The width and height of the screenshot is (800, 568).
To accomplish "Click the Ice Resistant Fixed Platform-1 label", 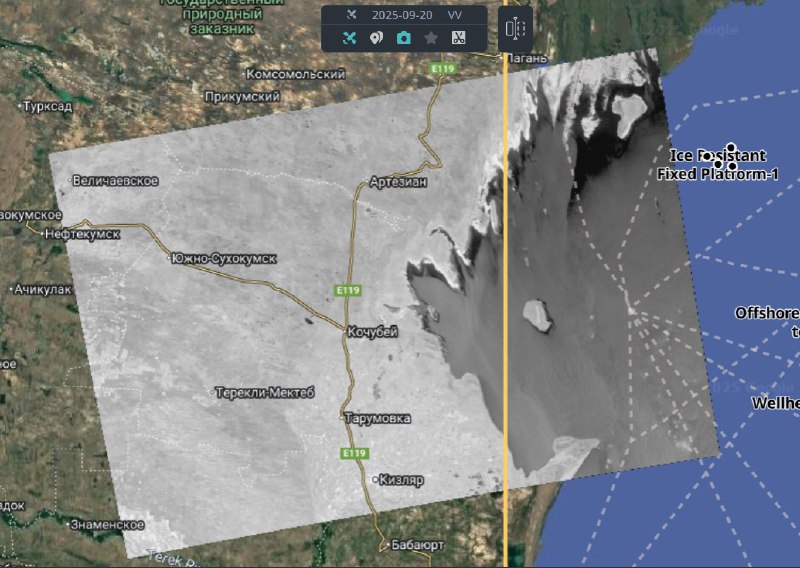I will point(717,165).
